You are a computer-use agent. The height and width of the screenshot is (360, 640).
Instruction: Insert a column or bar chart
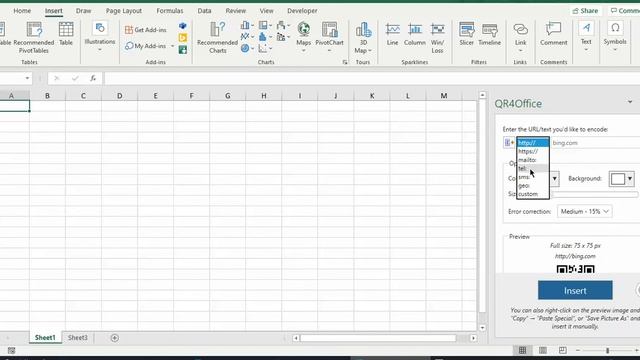[247, 25]
